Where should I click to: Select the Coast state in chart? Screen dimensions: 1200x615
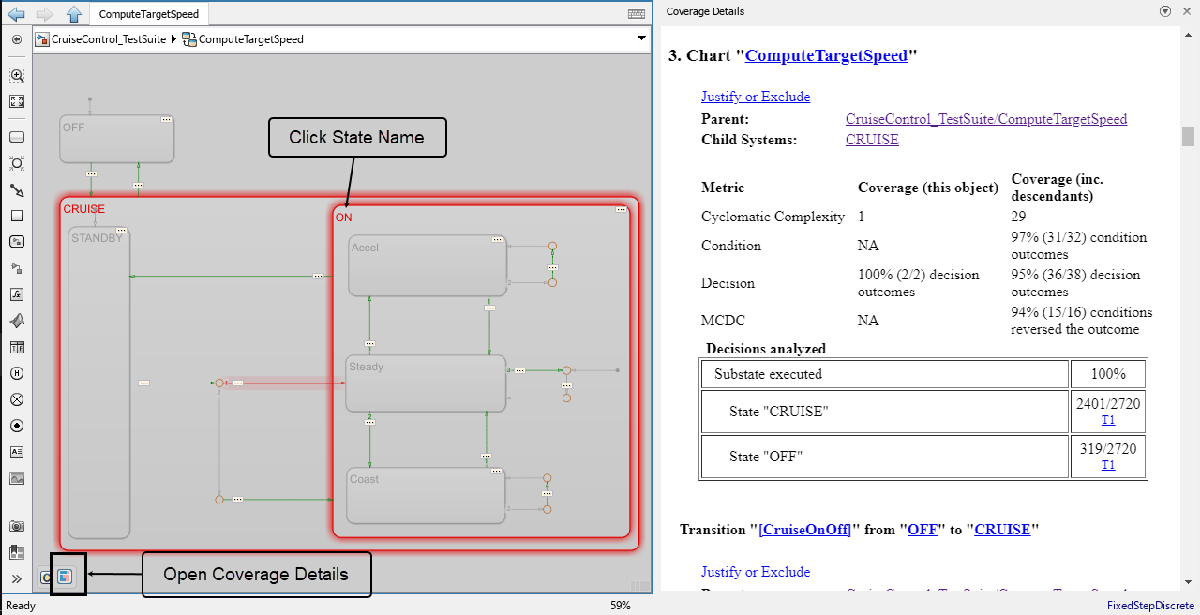point(426,494)
